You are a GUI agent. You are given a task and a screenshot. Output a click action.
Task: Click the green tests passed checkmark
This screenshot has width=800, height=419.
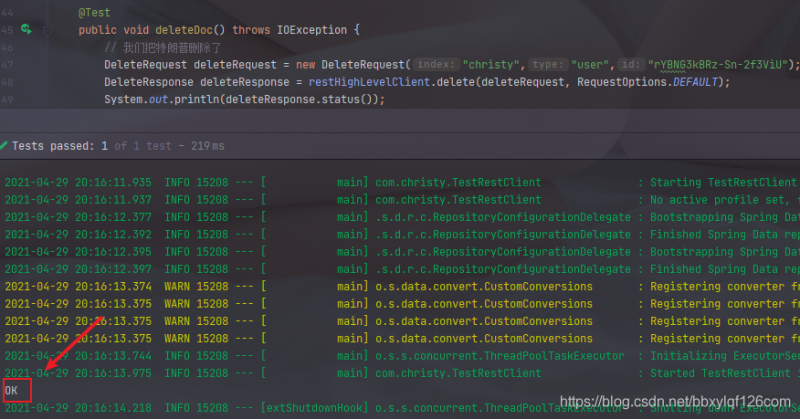click(4, 146)
